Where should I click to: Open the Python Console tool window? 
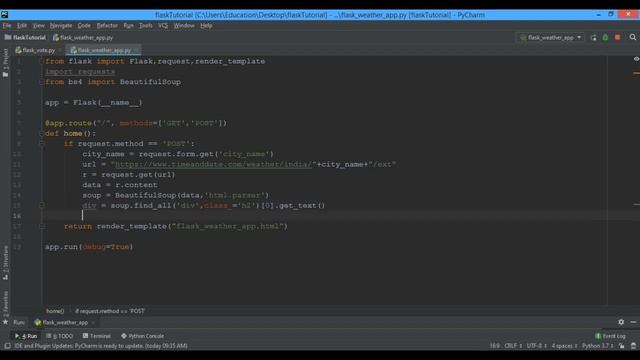click(142, 336)
